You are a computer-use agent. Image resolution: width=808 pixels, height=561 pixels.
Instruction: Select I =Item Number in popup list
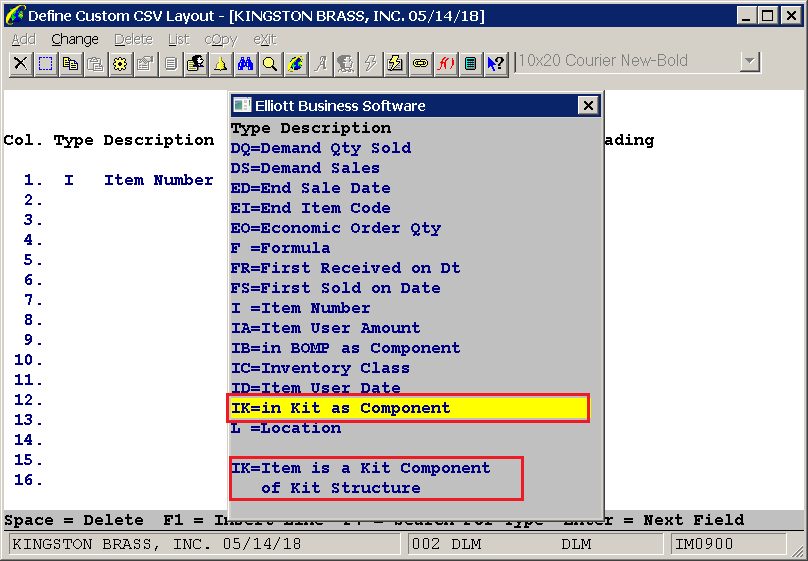pyautogui.click(x=300, y=309)
